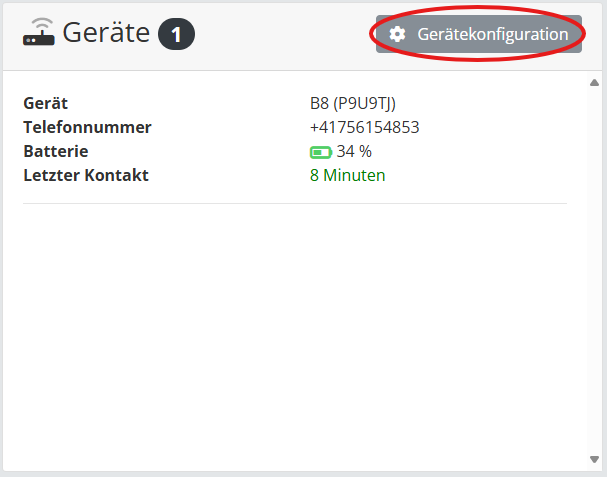The image size is (607, 477).
Task: Open the Gerätekonfiguration button
Action: [x=479, y=34]
